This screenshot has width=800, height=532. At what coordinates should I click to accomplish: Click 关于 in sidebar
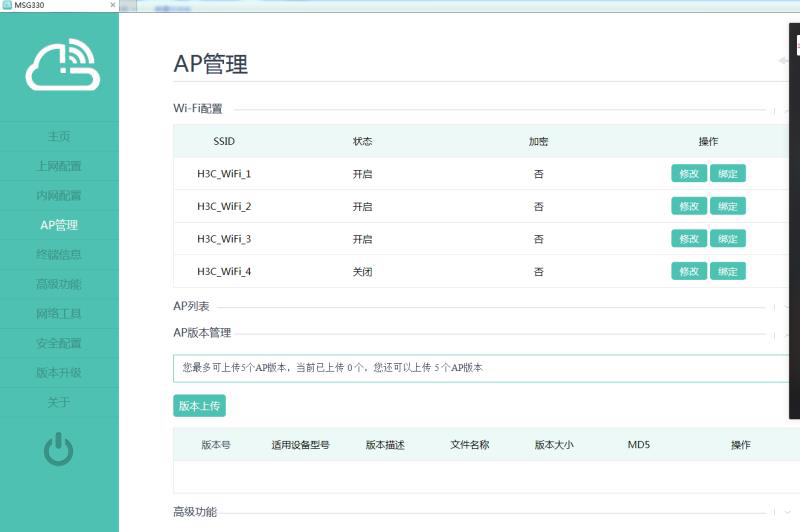(59, 402)
